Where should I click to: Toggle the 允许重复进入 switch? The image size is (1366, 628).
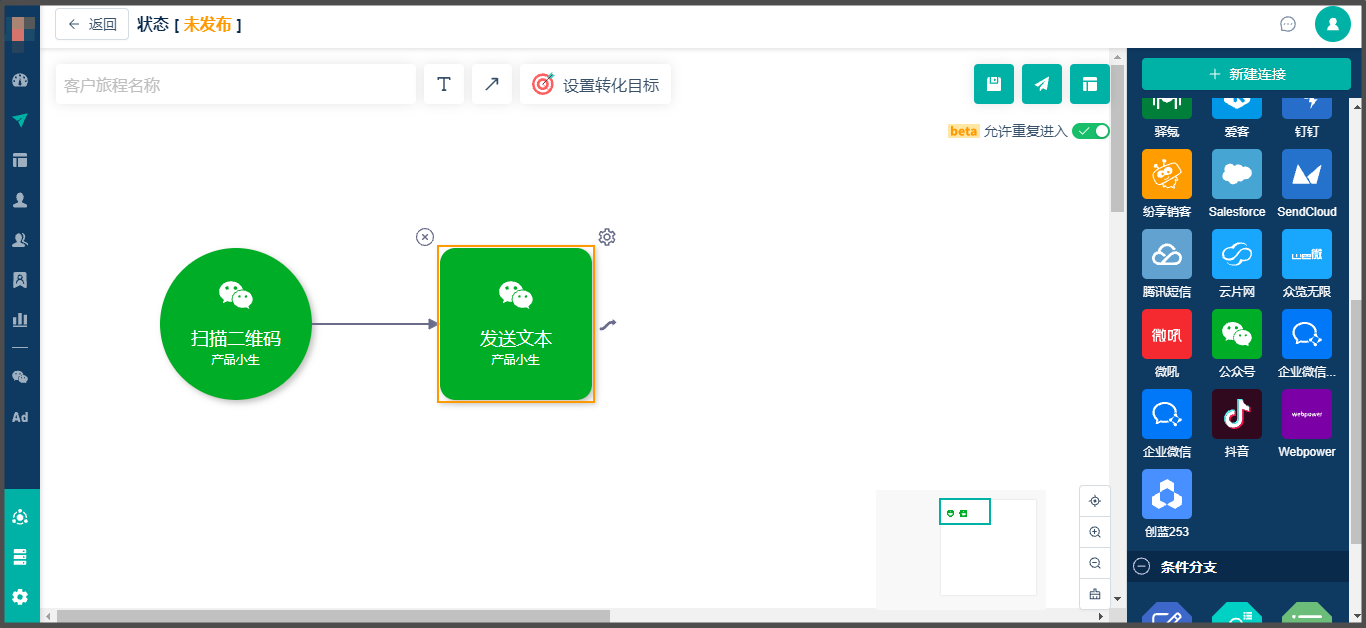click(x=1091, y=131)
